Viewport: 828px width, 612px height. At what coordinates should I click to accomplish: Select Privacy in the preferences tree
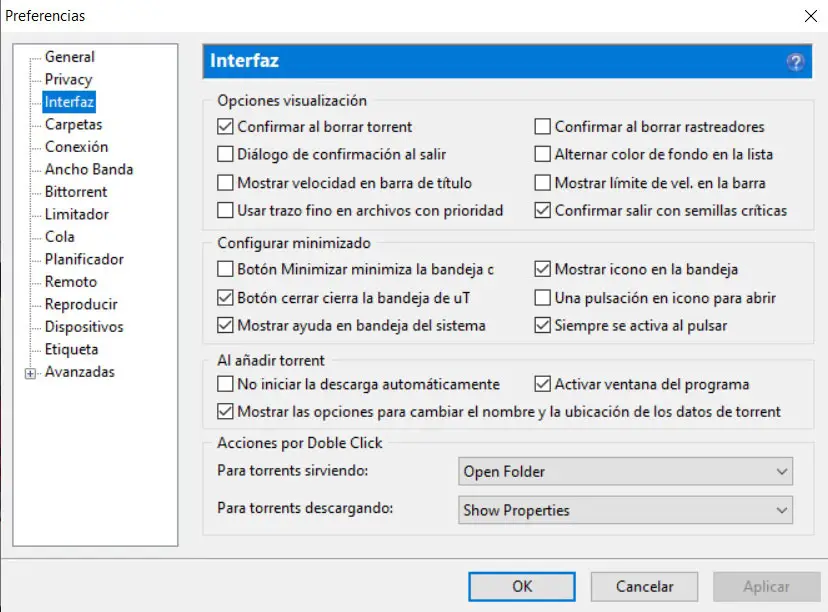pos(69,79)
